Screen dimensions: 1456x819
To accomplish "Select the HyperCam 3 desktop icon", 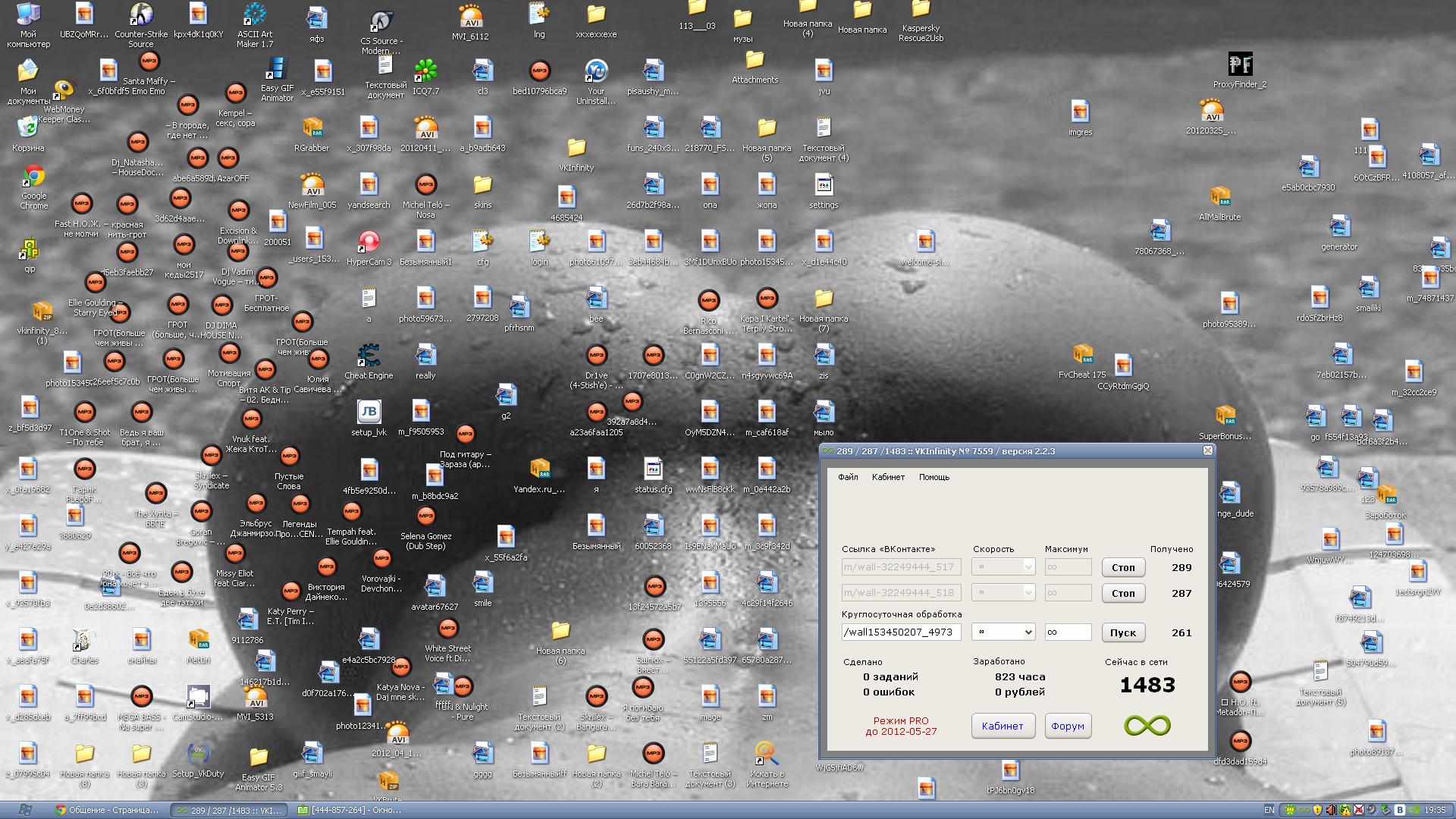I will (369, 248).
